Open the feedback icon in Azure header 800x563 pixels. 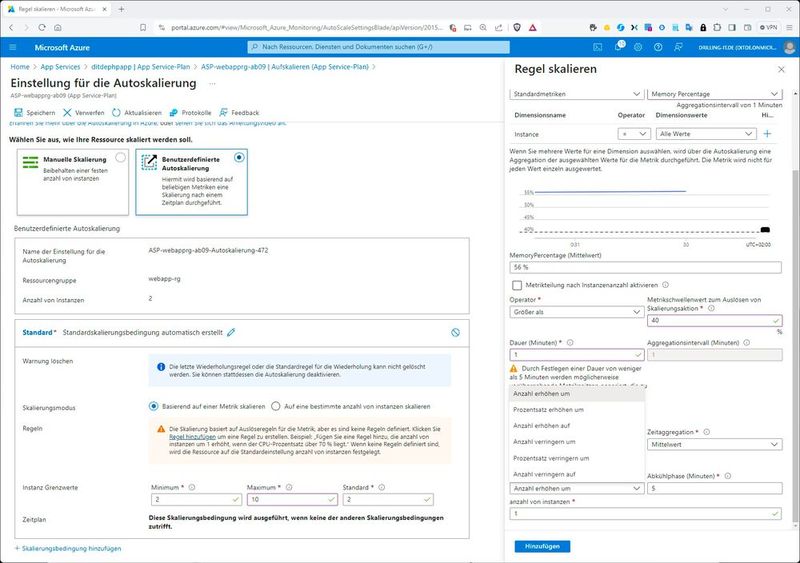pos(678,47)
